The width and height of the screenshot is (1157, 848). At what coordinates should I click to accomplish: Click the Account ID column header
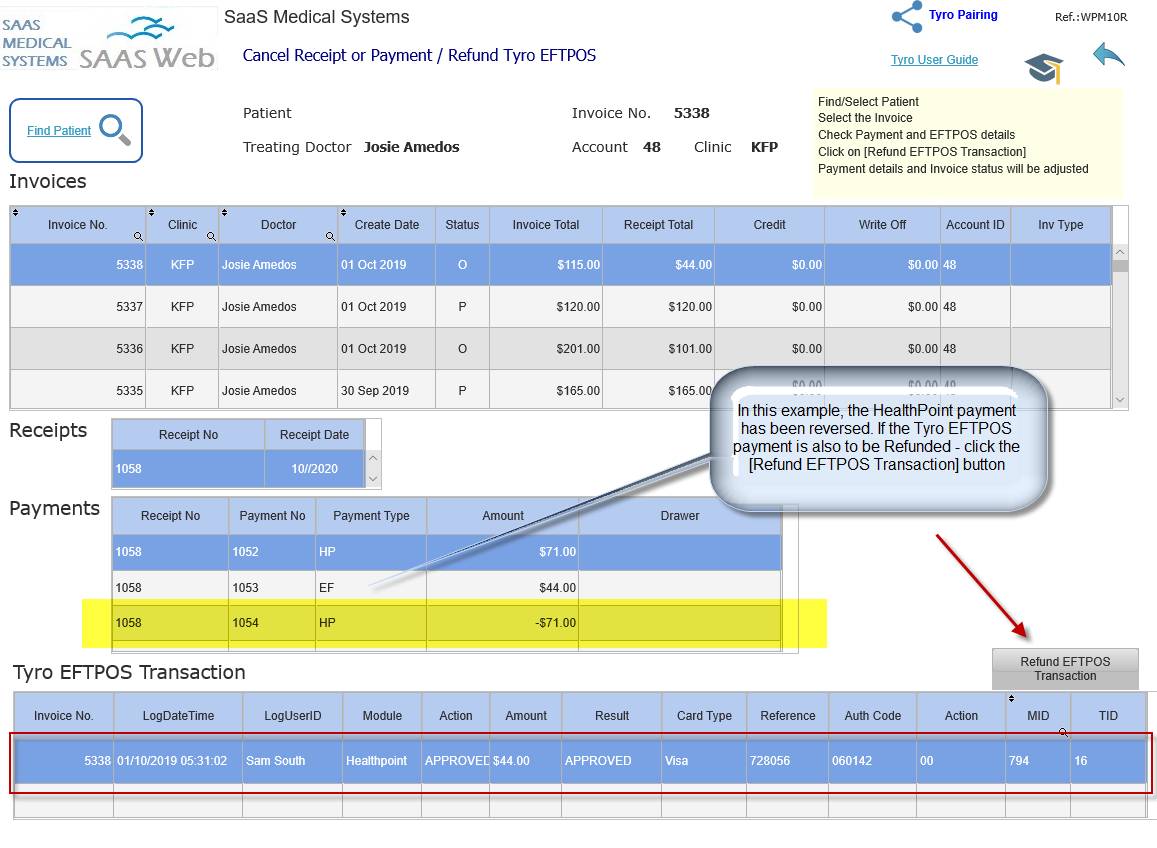click(x=975, y=225)
